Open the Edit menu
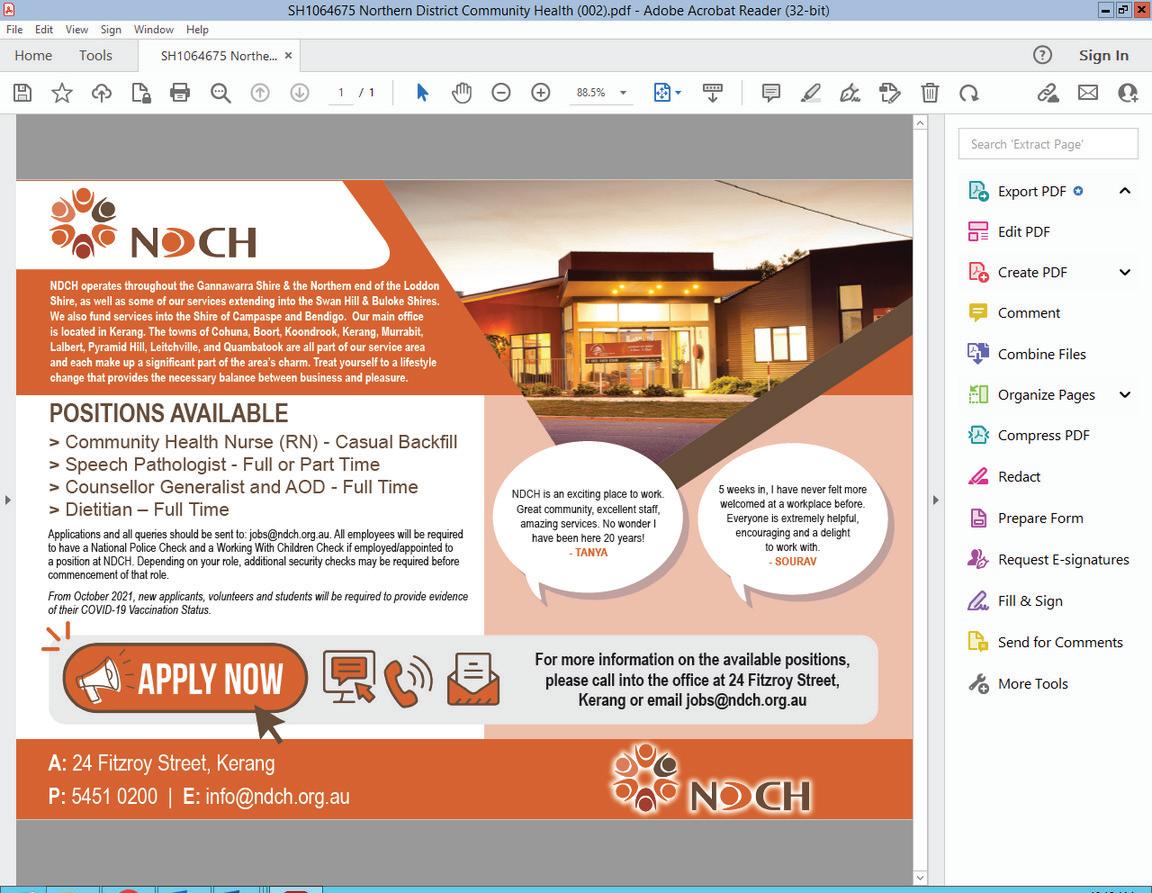Screen dimensions: 1152x893 (x=44, y=29)
